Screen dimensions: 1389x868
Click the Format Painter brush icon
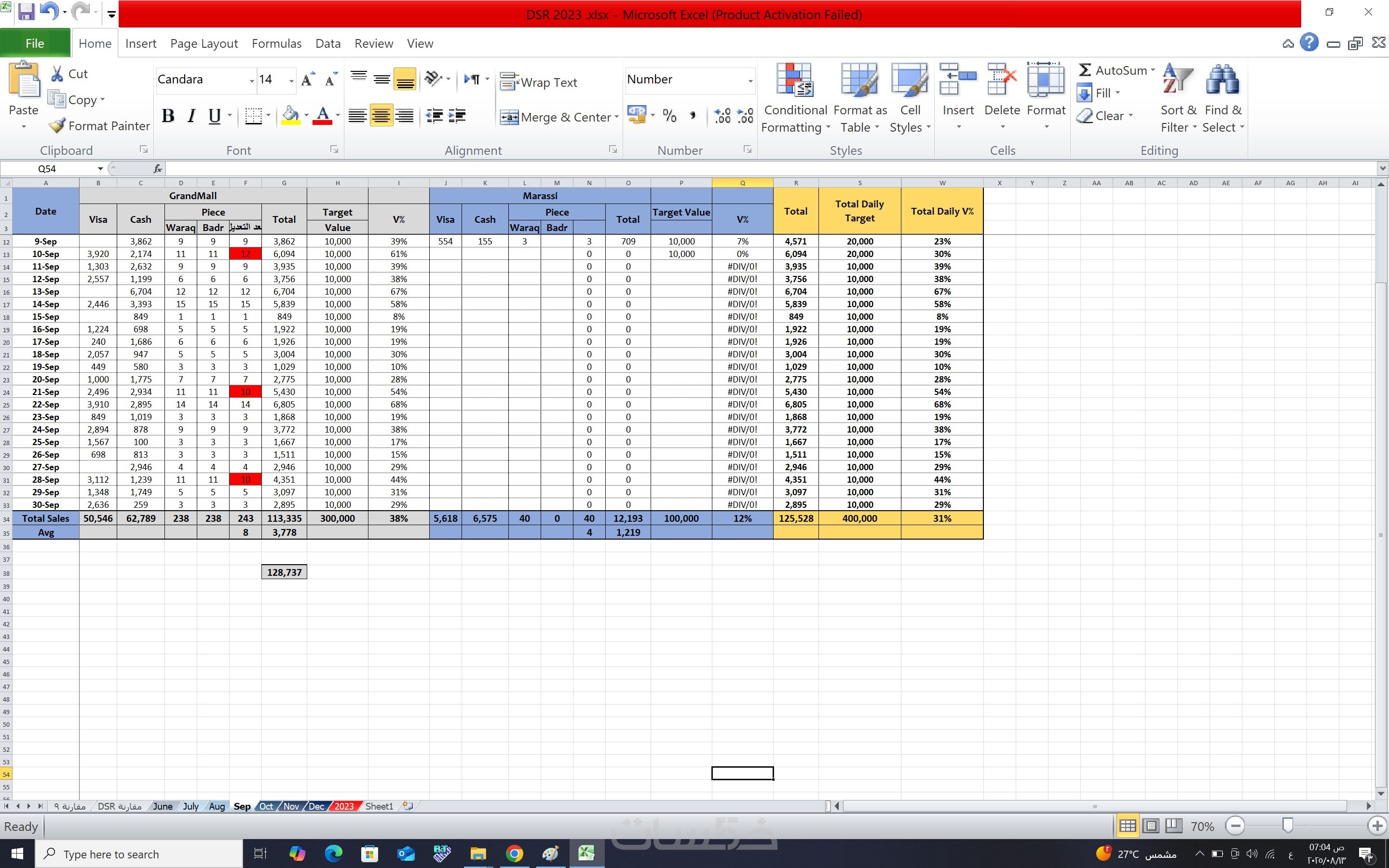pos(56,126)
